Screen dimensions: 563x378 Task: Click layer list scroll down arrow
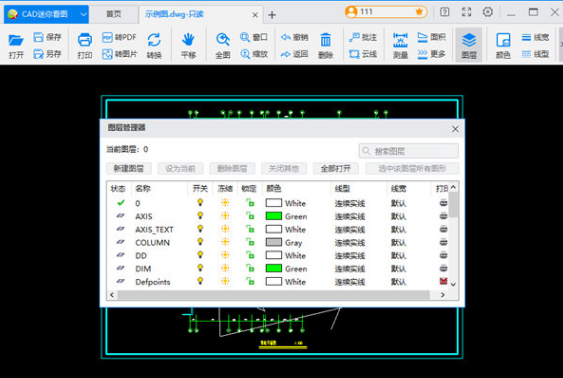pyautogui.click(x=453, y=284)
